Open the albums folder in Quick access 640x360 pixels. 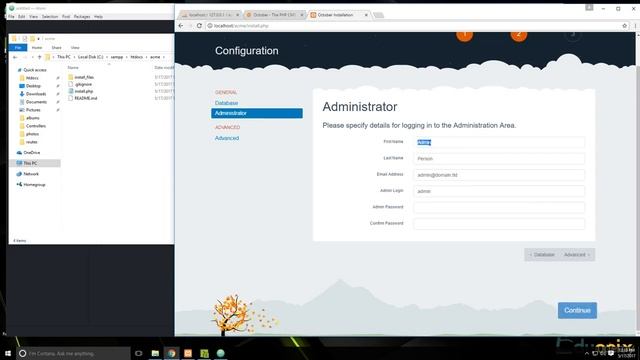click(33, 118)
